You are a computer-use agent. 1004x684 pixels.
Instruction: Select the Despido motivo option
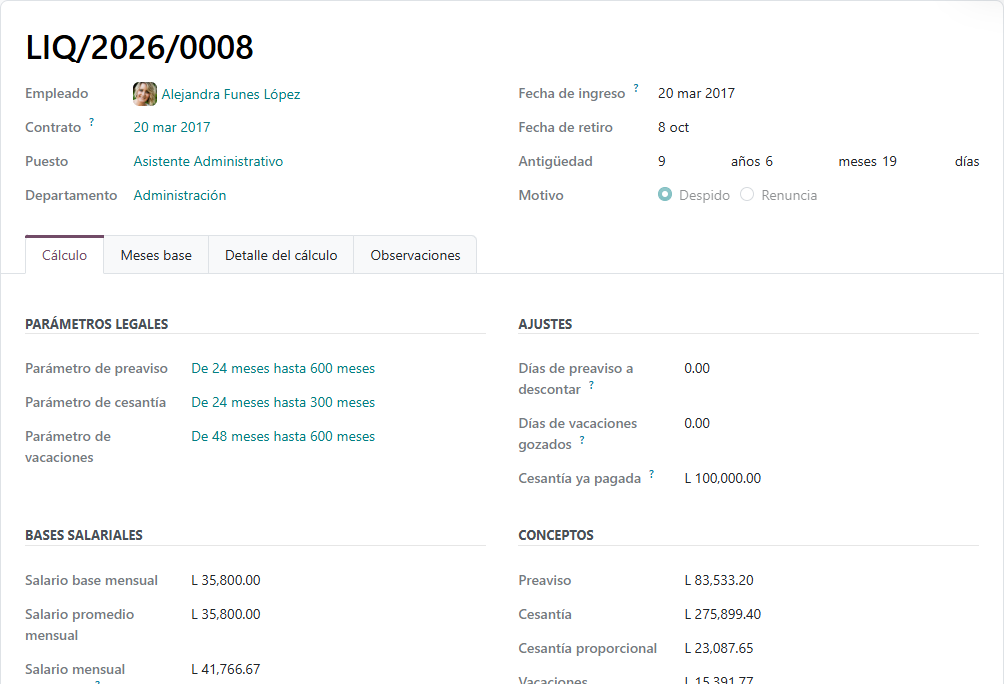(x=665, y=194)
